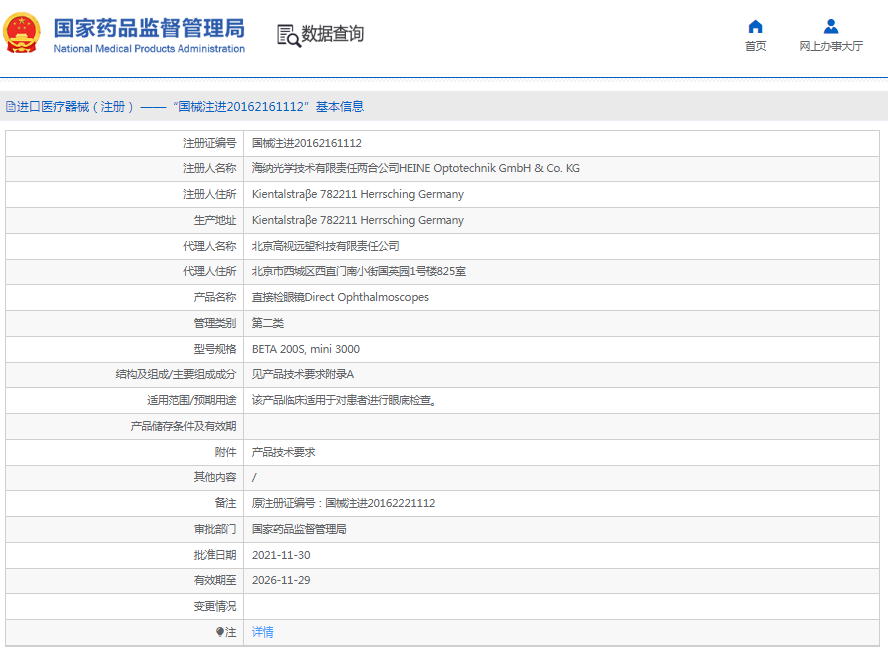The height and width of the screenshot is (652, 888).
Task: Click the 注册人住所 label
Action: 210,194
